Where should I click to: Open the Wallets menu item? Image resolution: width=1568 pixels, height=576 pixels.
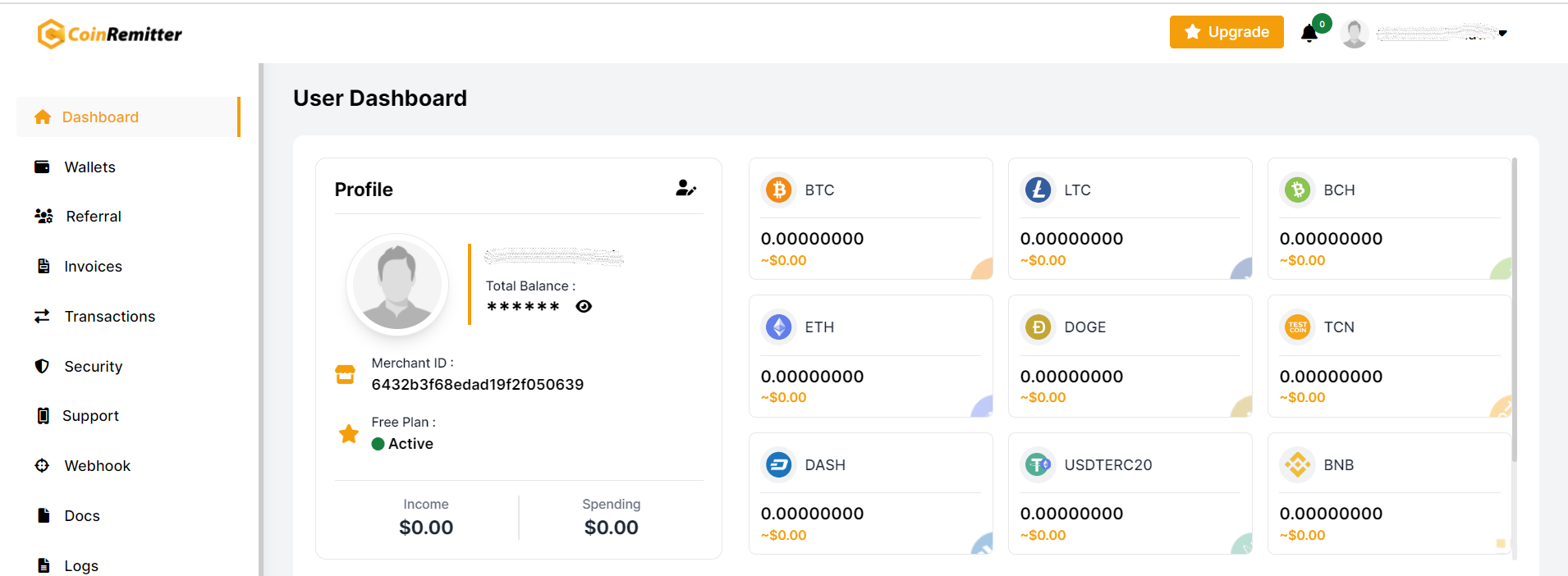point(89,167)
